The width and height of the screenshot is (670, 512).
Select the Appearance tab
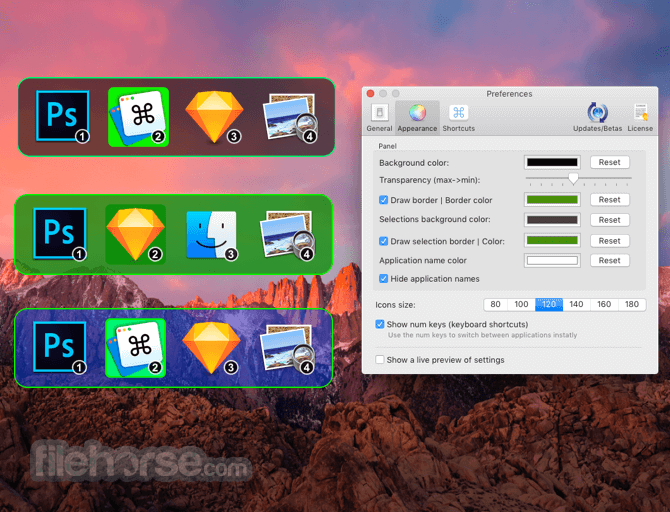tap(417, 118)
